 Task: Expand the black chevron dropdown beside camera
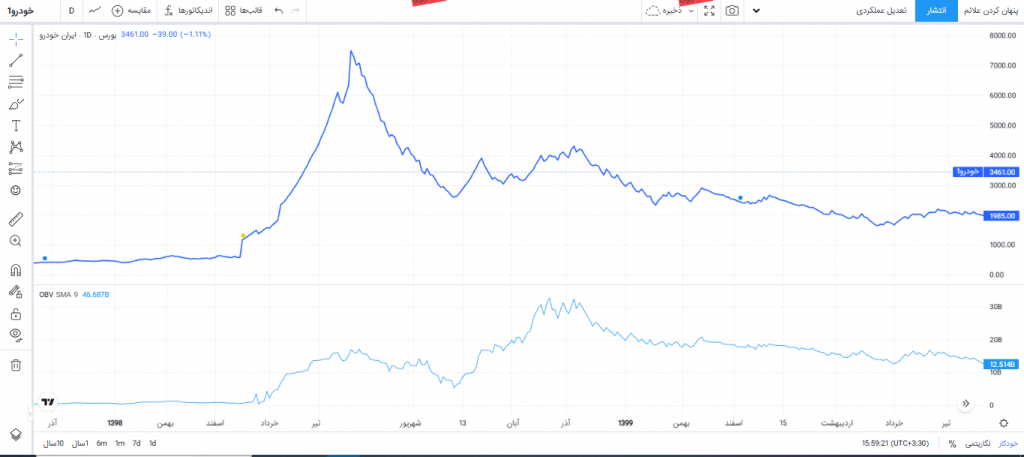pos(756,10)
